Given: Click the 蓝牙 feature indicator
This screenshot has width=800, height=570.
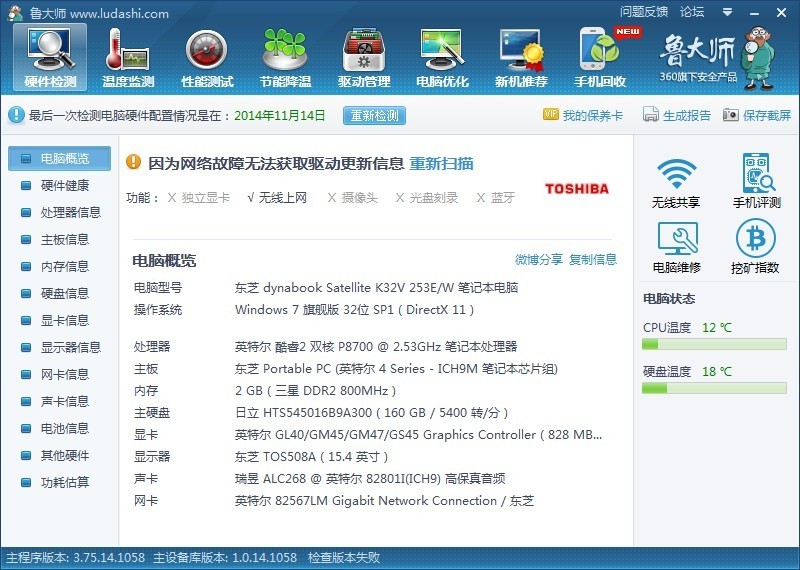Looking at the screenshot, I should (495, 197).
